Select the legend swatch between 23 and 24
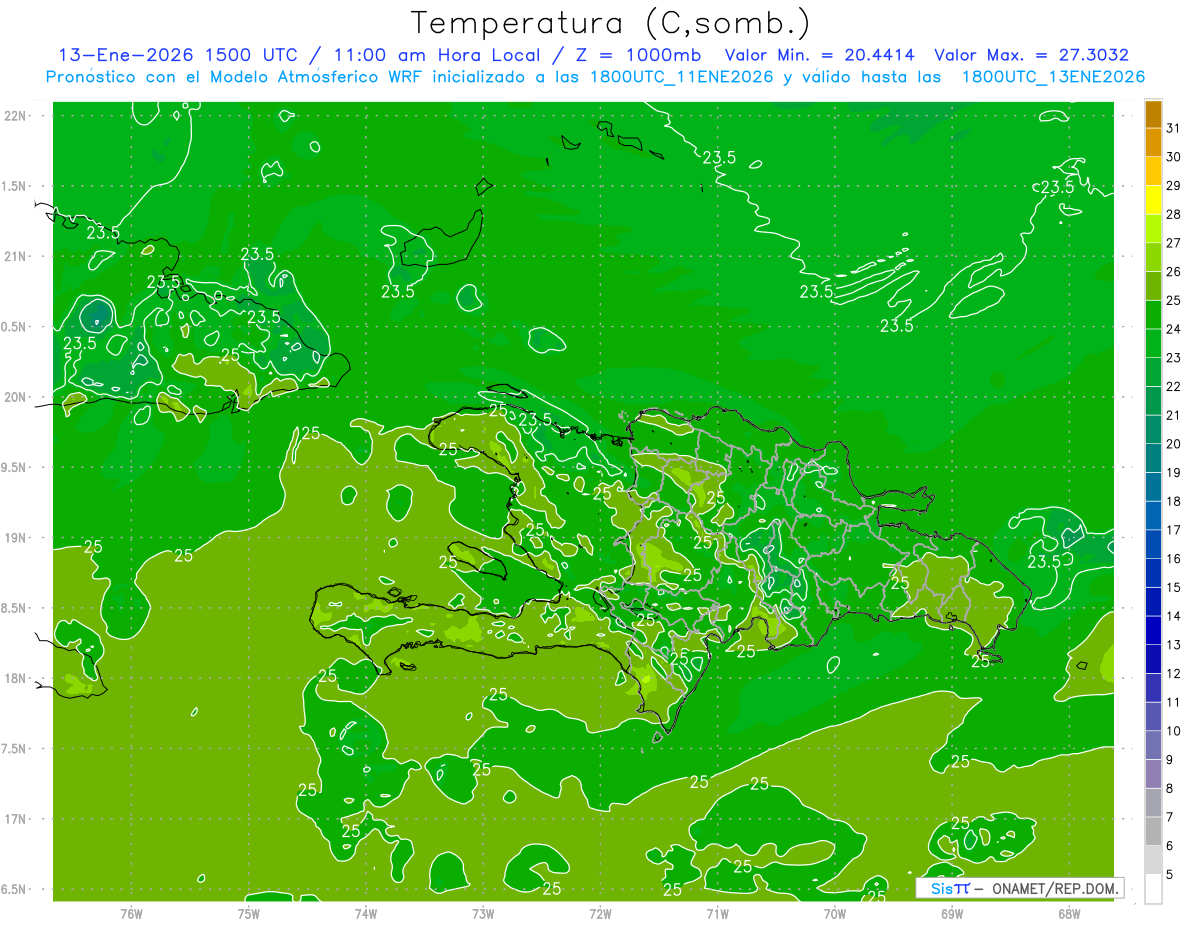 click(x=1153, y=344)
